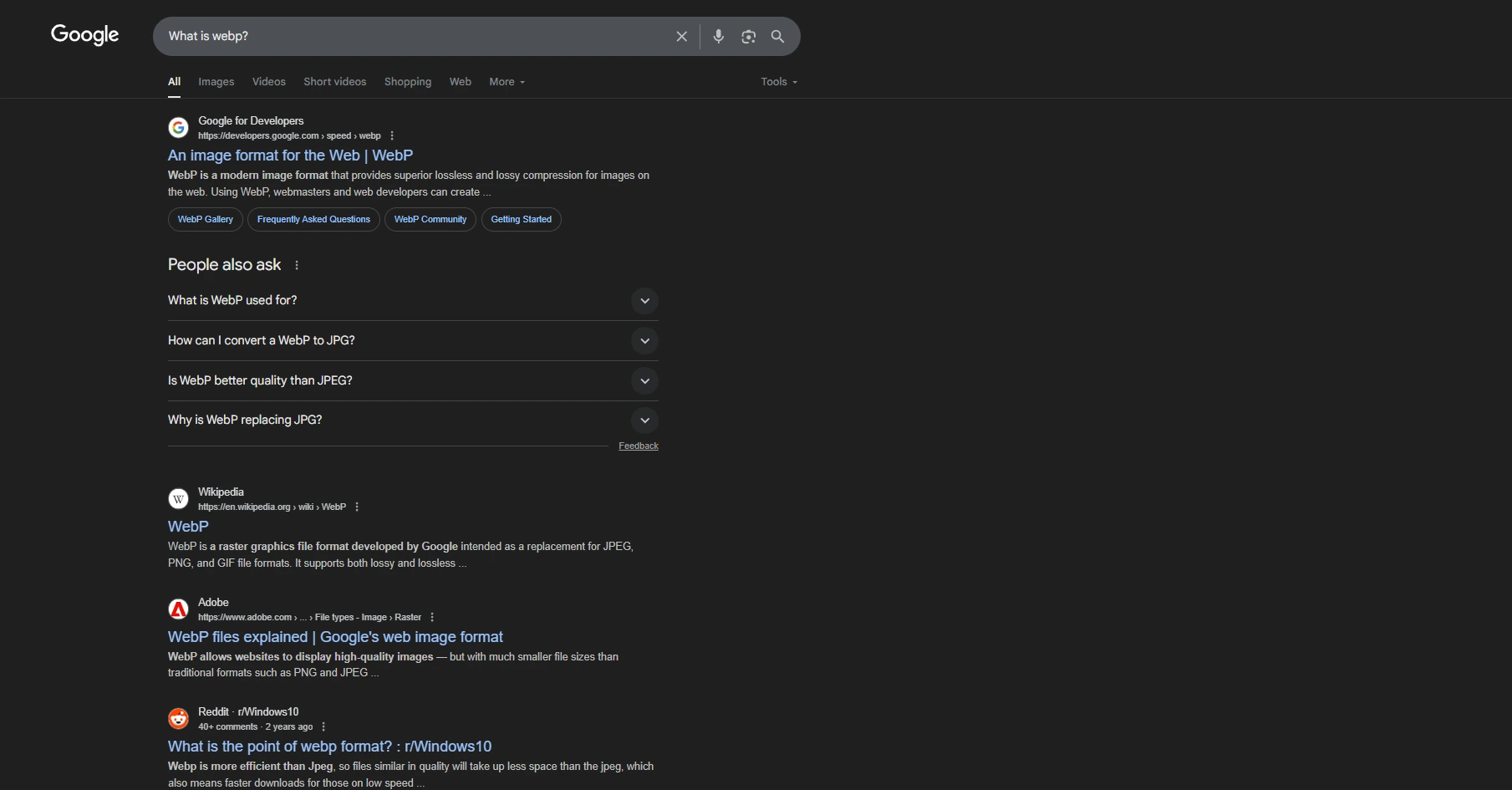This screenshot has height=790, width=1512.
Task: Switch to the Images tab
Action: [216, 81]
